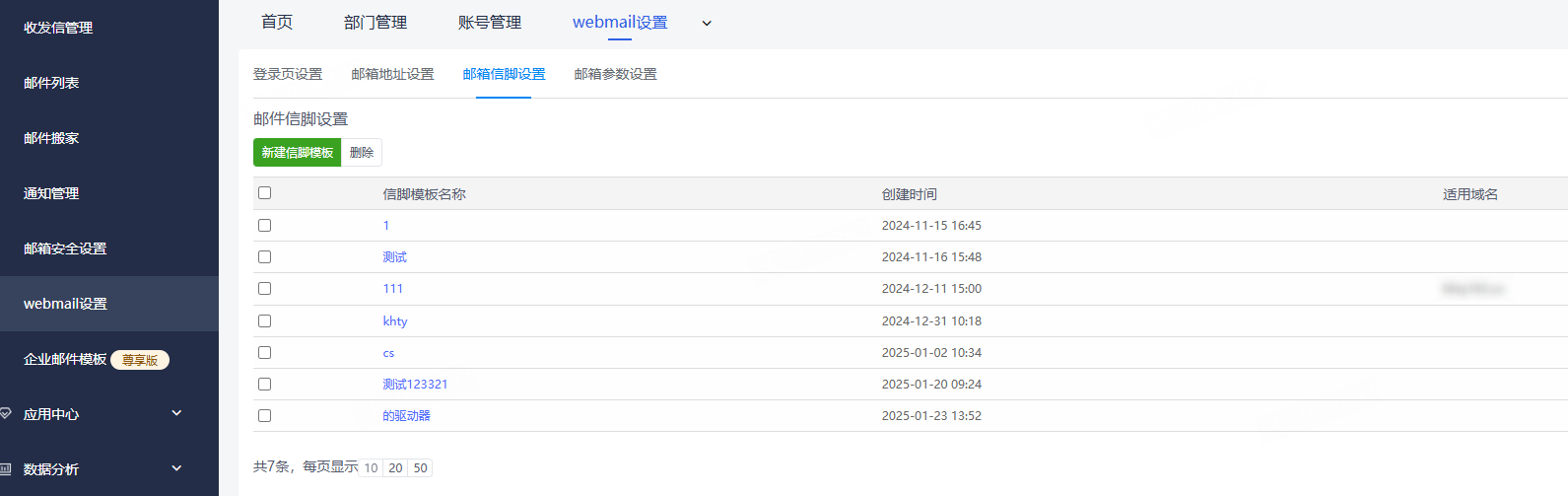Open the 的驱动器 template link
Image resolution: width=1568 pixels, height=496 pixels.
[x=406, y=416]
